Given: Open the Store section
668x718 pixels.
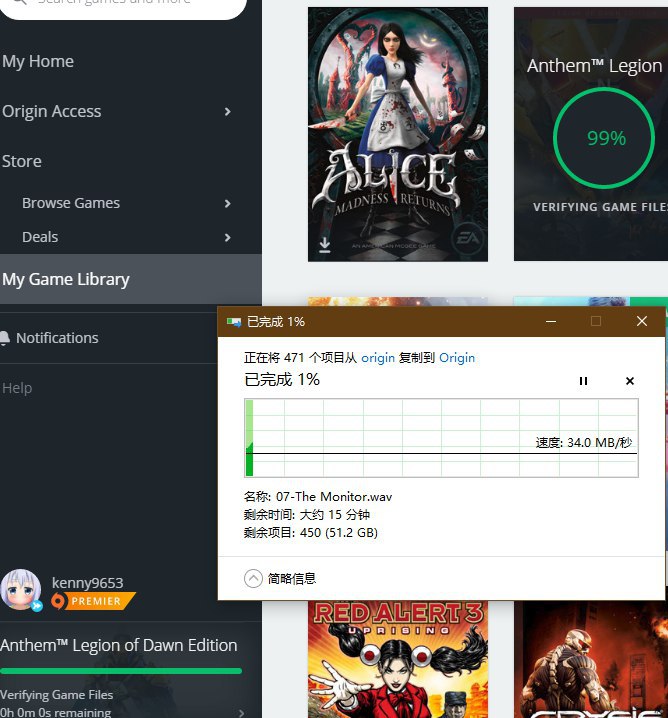Looking at the screenshot, I should (x=22, y=161).
